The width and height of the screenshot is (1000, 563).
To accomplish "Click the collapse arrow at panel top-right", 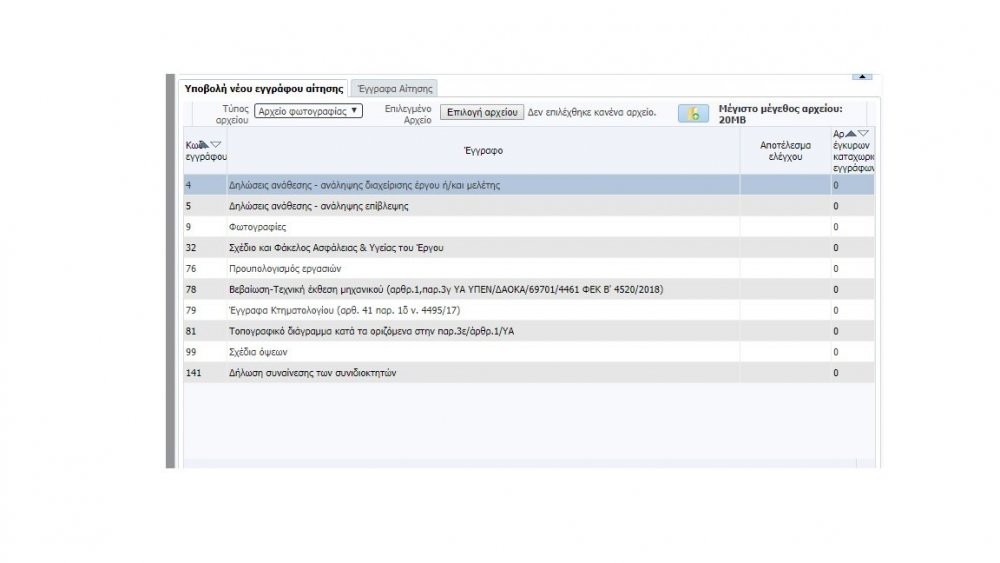I will coord(863,76).
